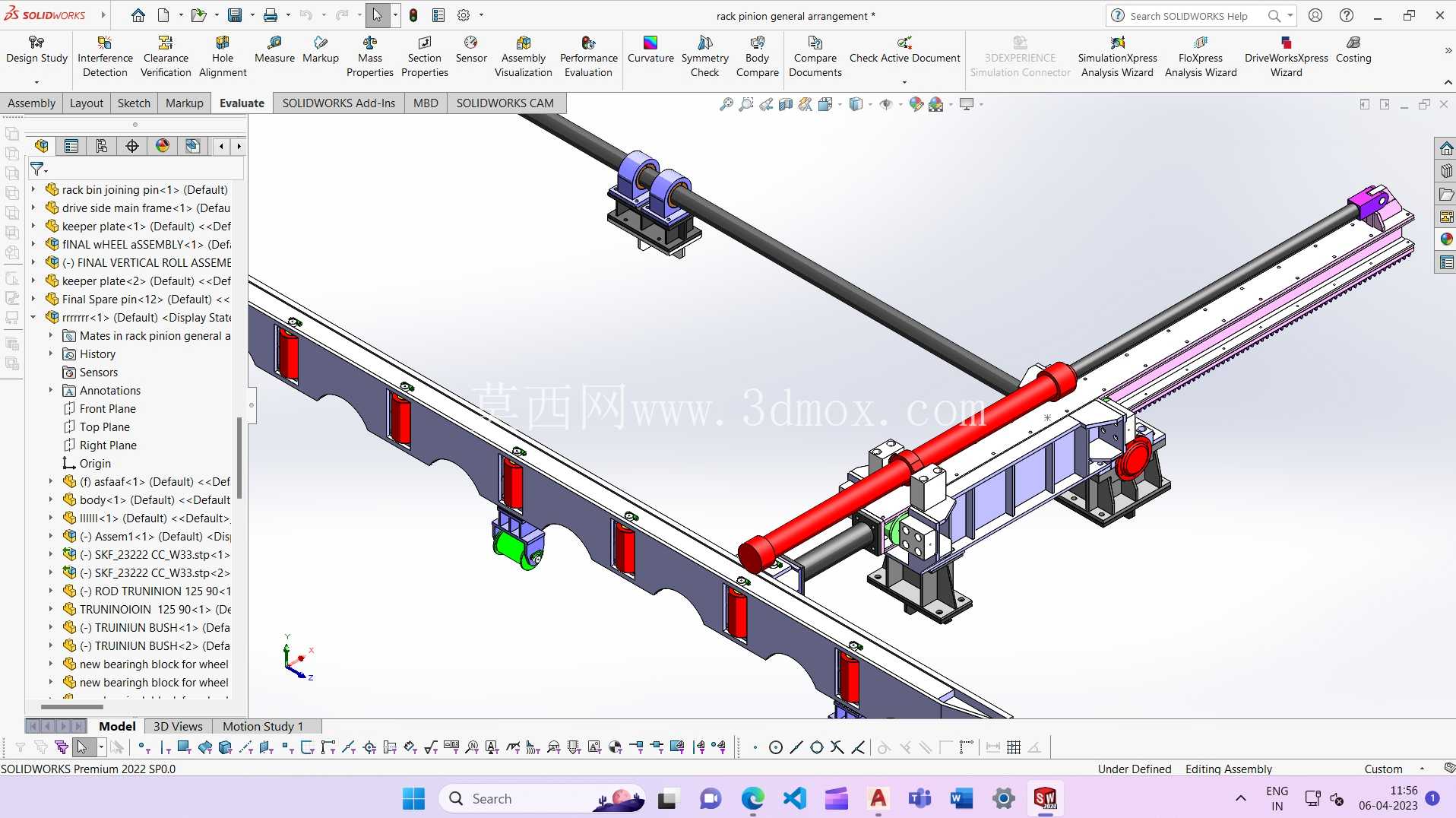The width and height of the screenshot is (1456, 818).
Task: Open DriveWorksXpress Wizard
Action: (1286, 57)
